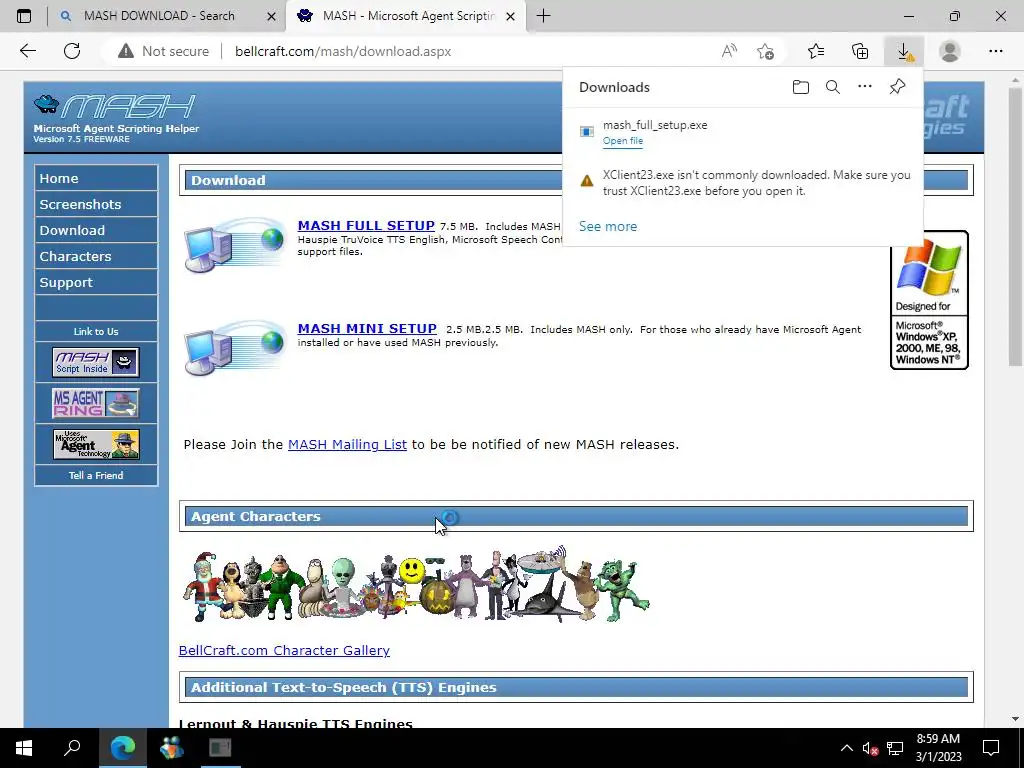Go back to previous page
The height and width of the screenshot is (768, 1024).
tap(27, 51)
